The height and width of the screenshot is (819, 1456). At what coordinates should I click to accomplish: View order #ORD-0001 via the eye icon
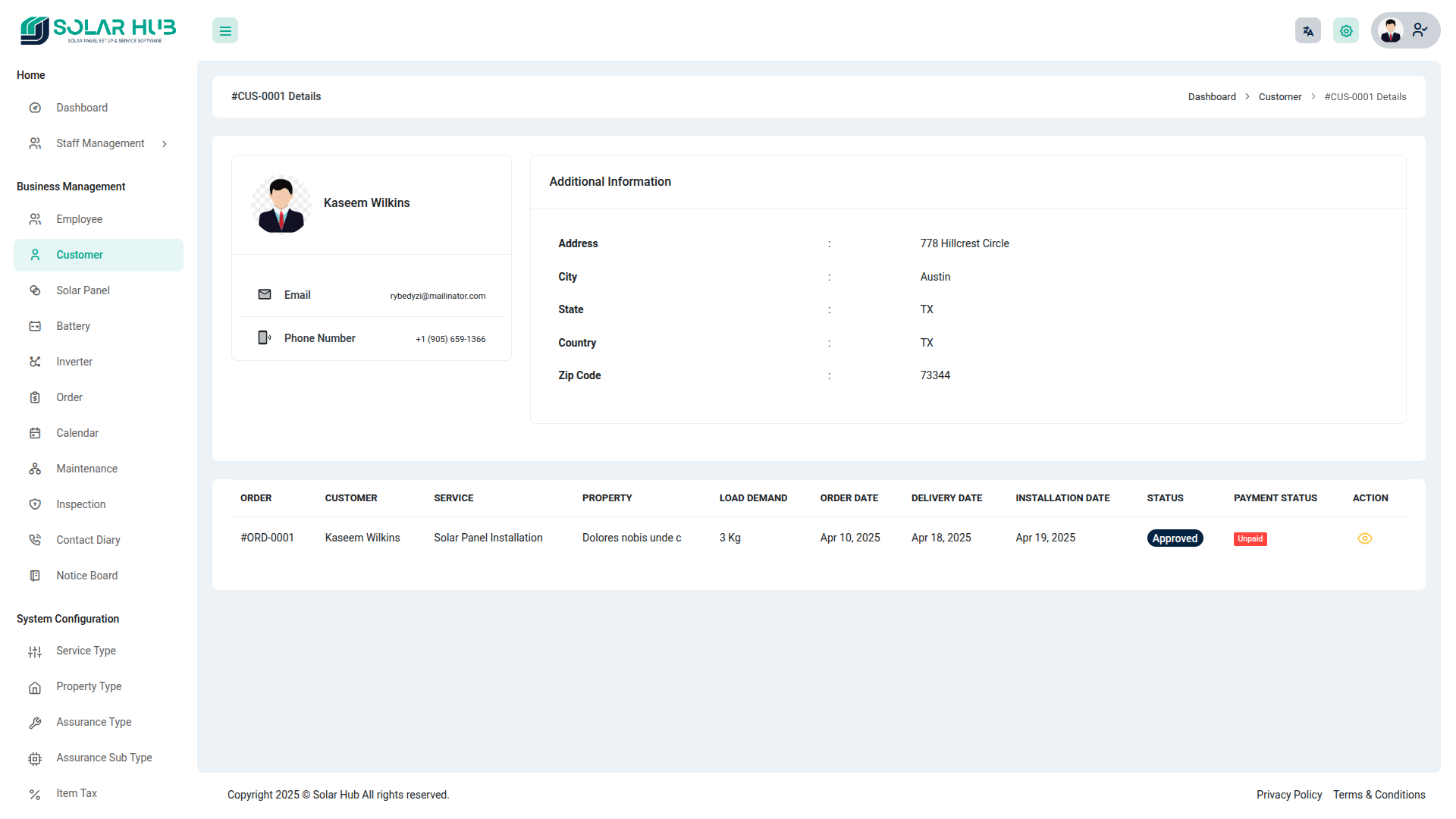[1364, 538]
